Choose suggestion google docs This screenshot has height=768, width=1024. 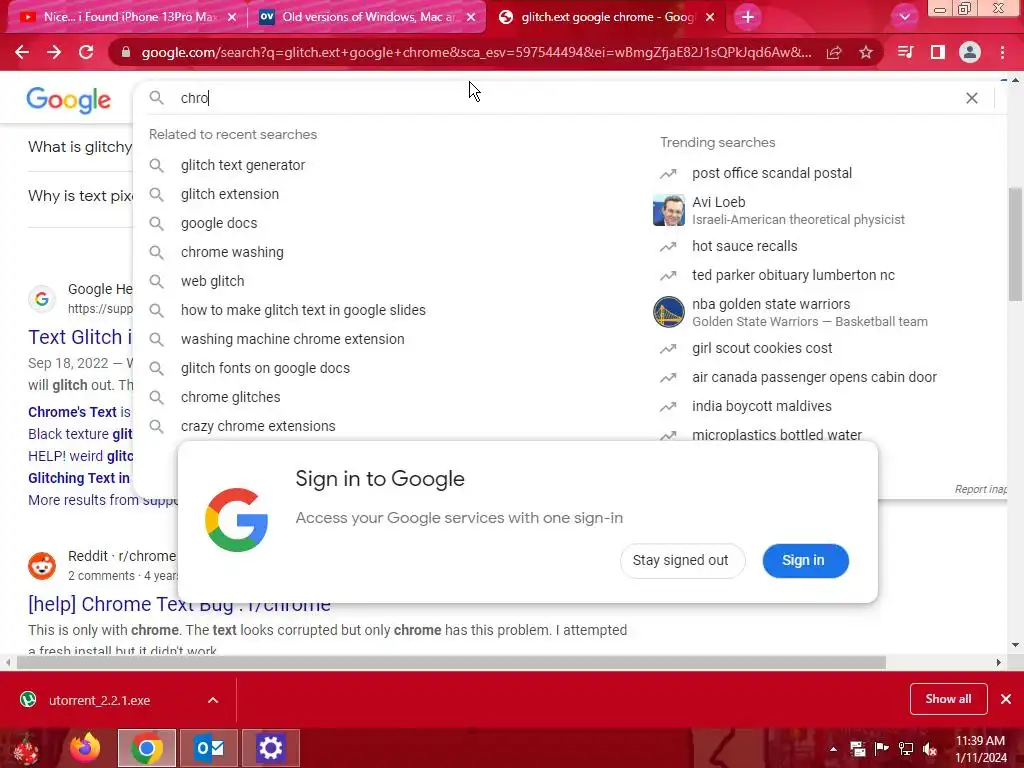(219, 223)
